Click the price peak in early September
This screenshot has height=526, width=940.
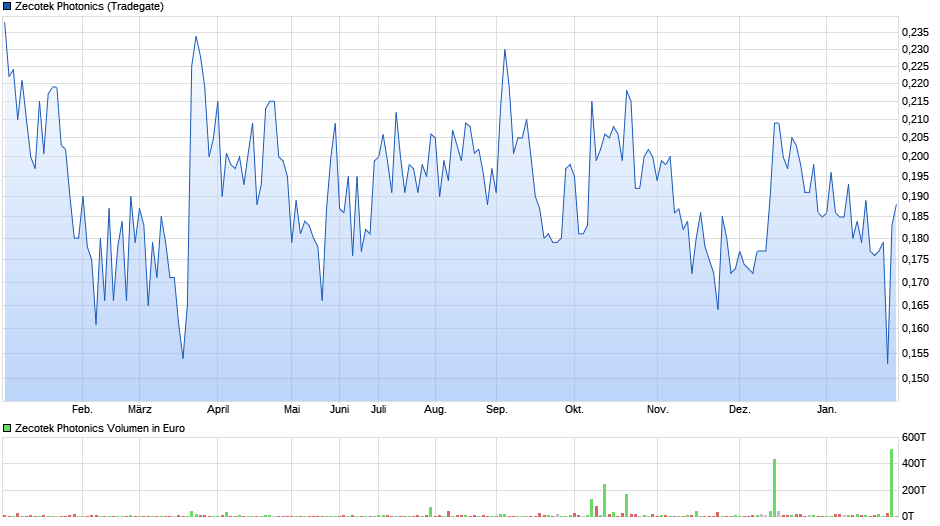point(505,50)
